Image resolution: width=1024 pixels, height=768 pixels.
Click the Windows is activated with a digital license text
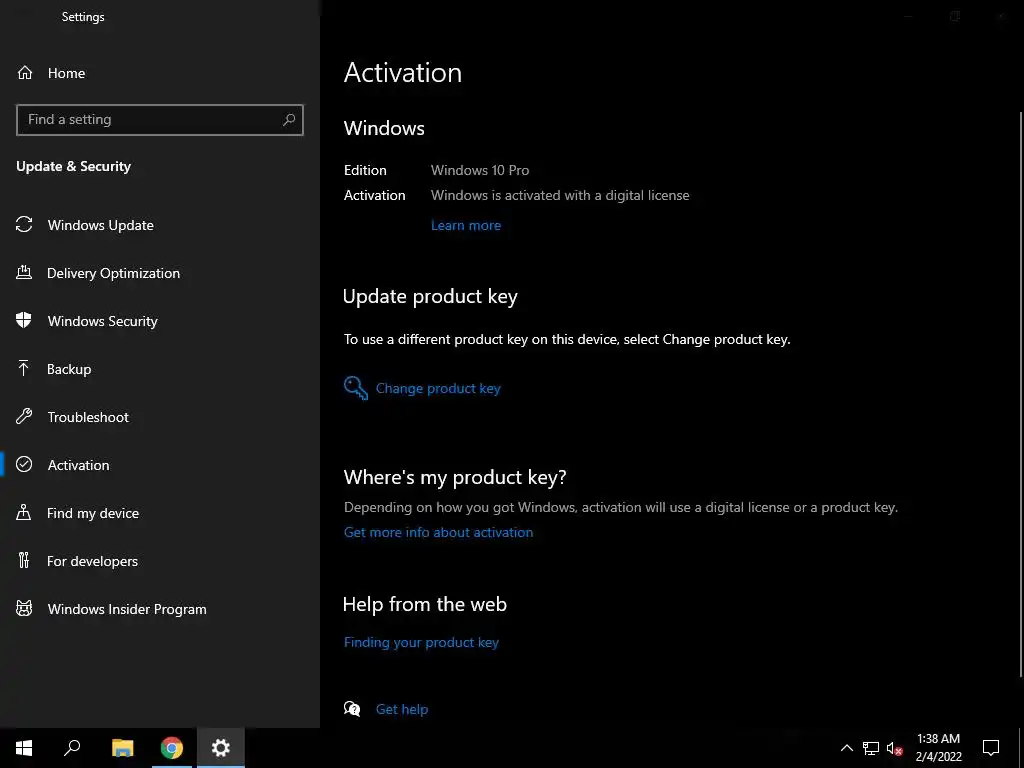tap(560, 195)
